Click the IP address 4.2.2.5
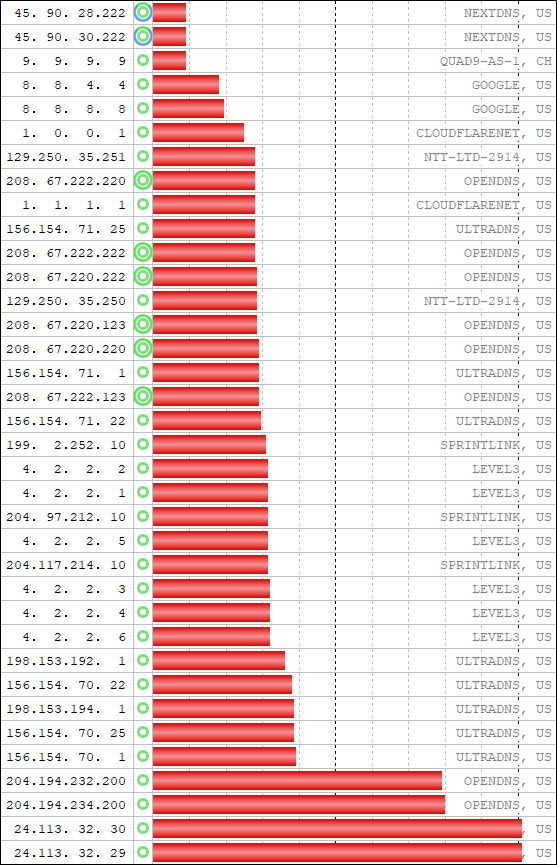Image resolution: width=557 pixels, height=865 pixels. (x=74, y=541)
